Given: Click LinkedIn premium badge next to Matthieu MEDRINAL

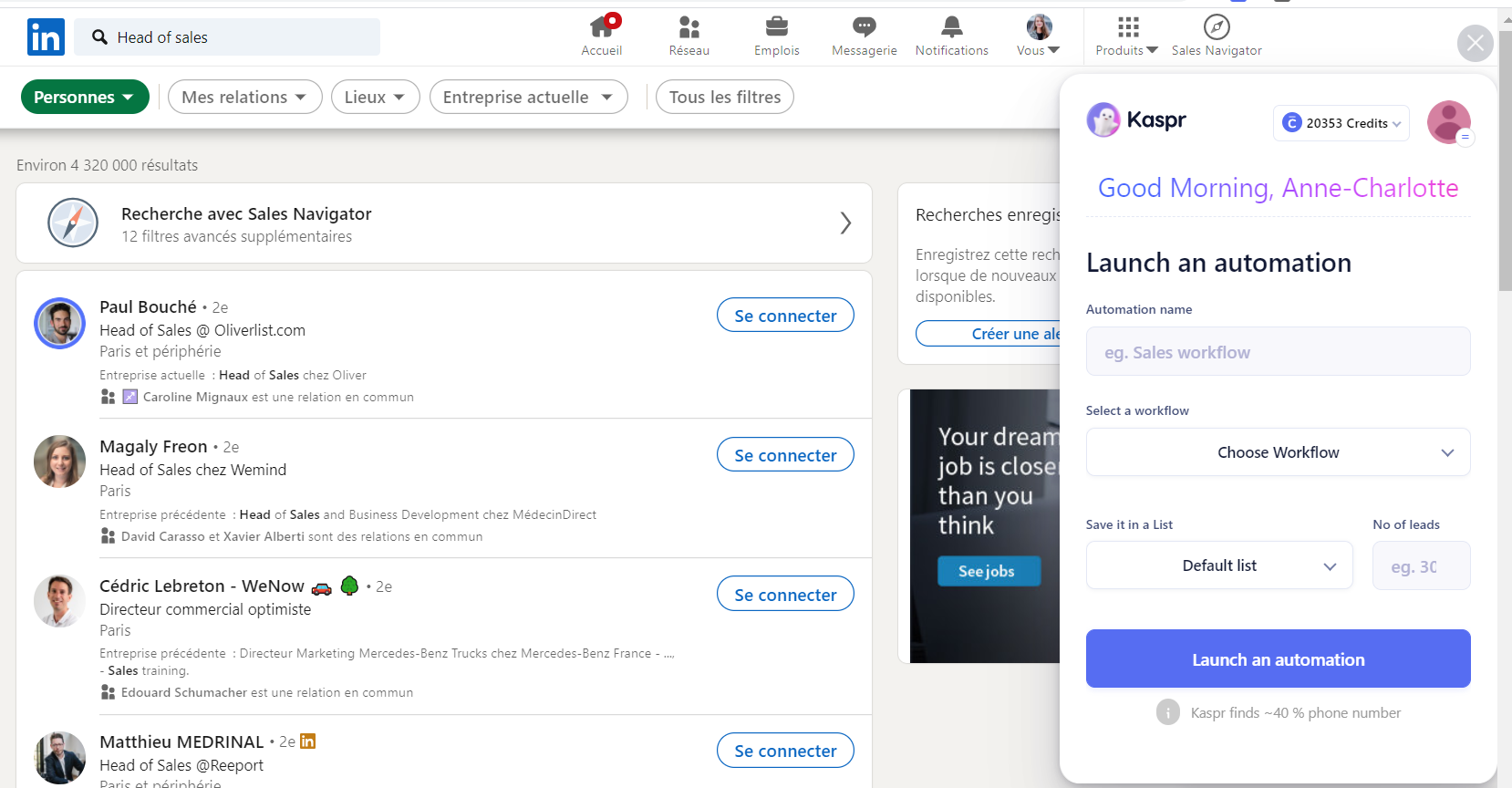Looking at the screenshot, I should (x=307, y=741).
